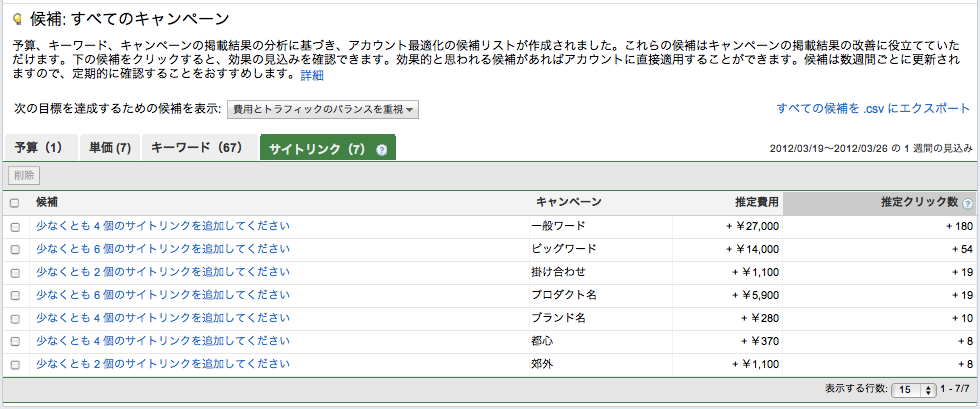Open the 費用とトラフィックのバランスを重視 dropdown
Image resolution: width=980 pixels, height=409 pixels.
323,109
